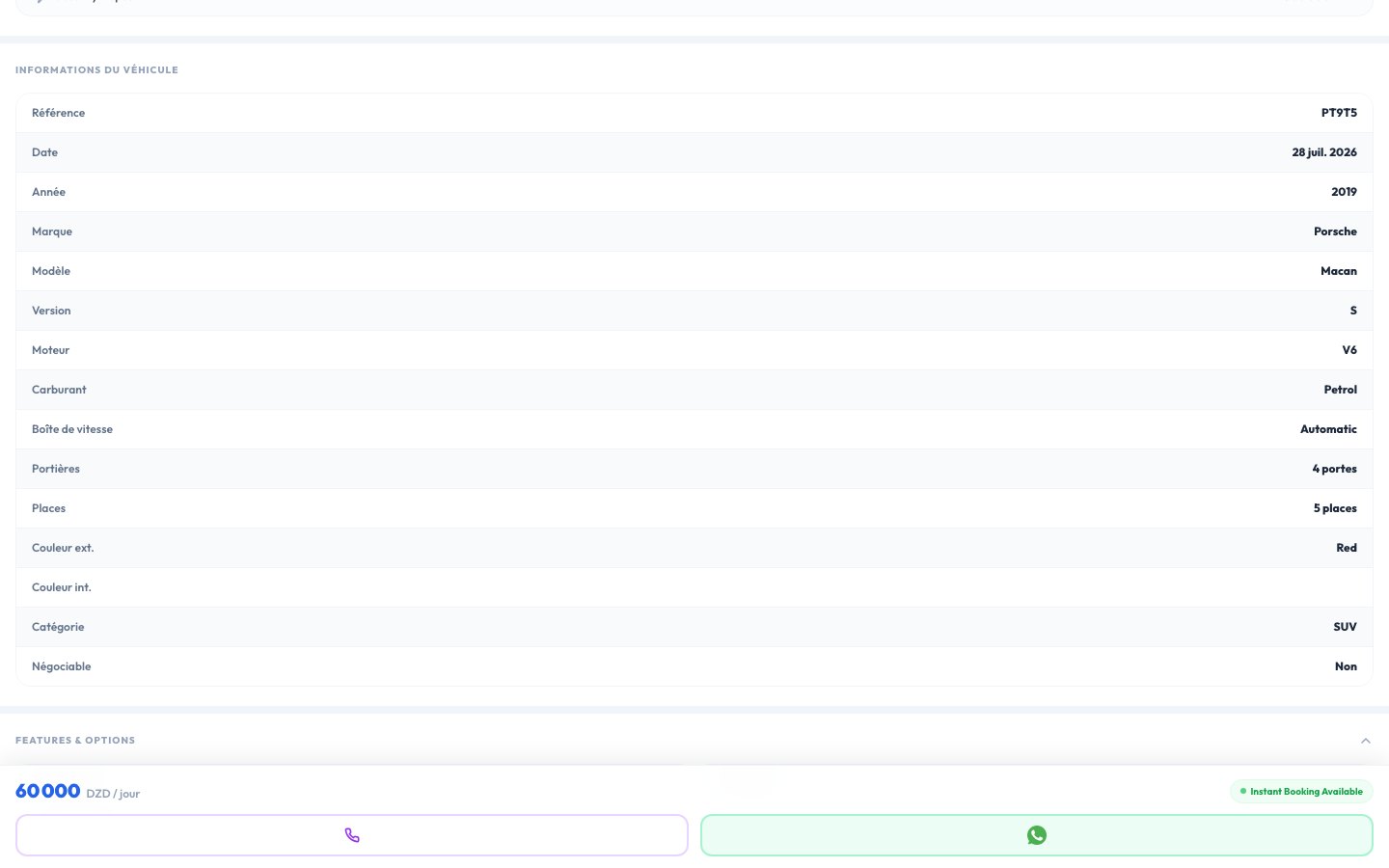Image resolution: width=1389 pixels, height=868 pixels.
Task: Click the Portières row label
Action: (56, 469)
